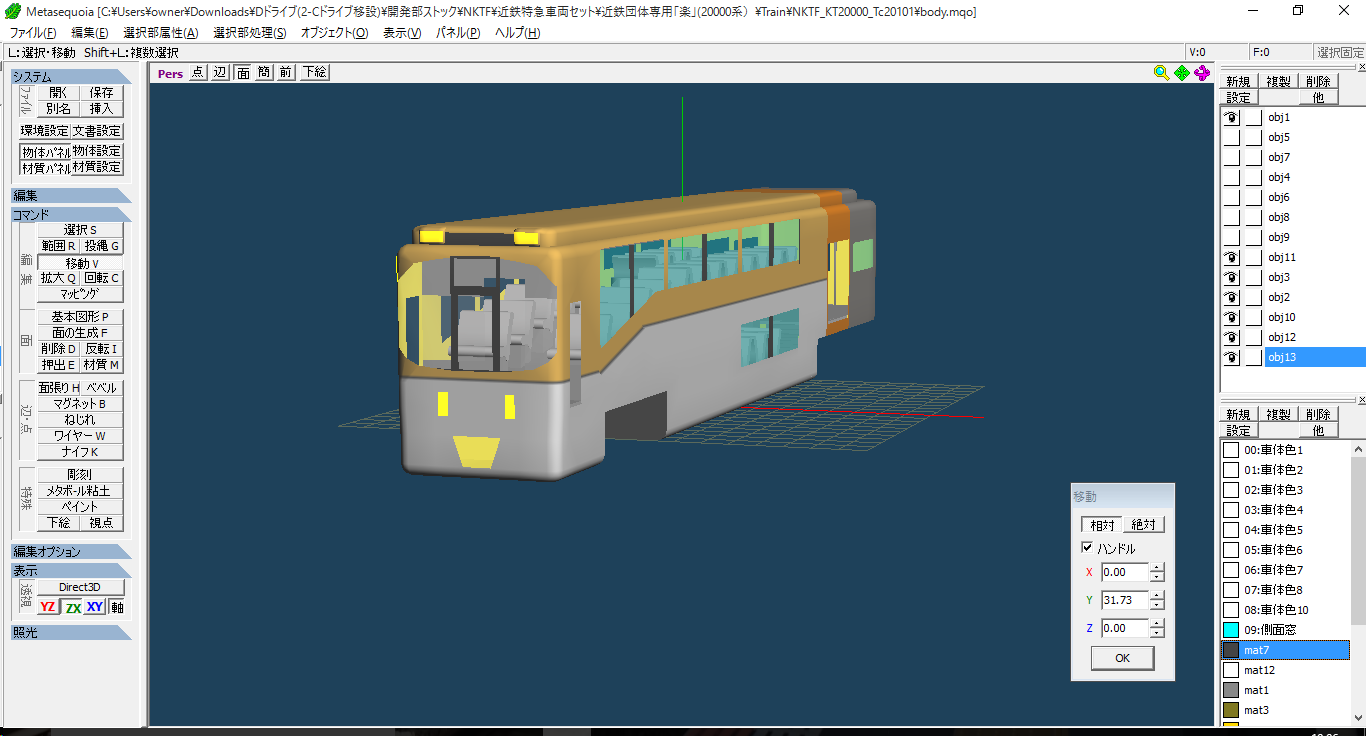Click the Pers perspective view label

[170, 73]
